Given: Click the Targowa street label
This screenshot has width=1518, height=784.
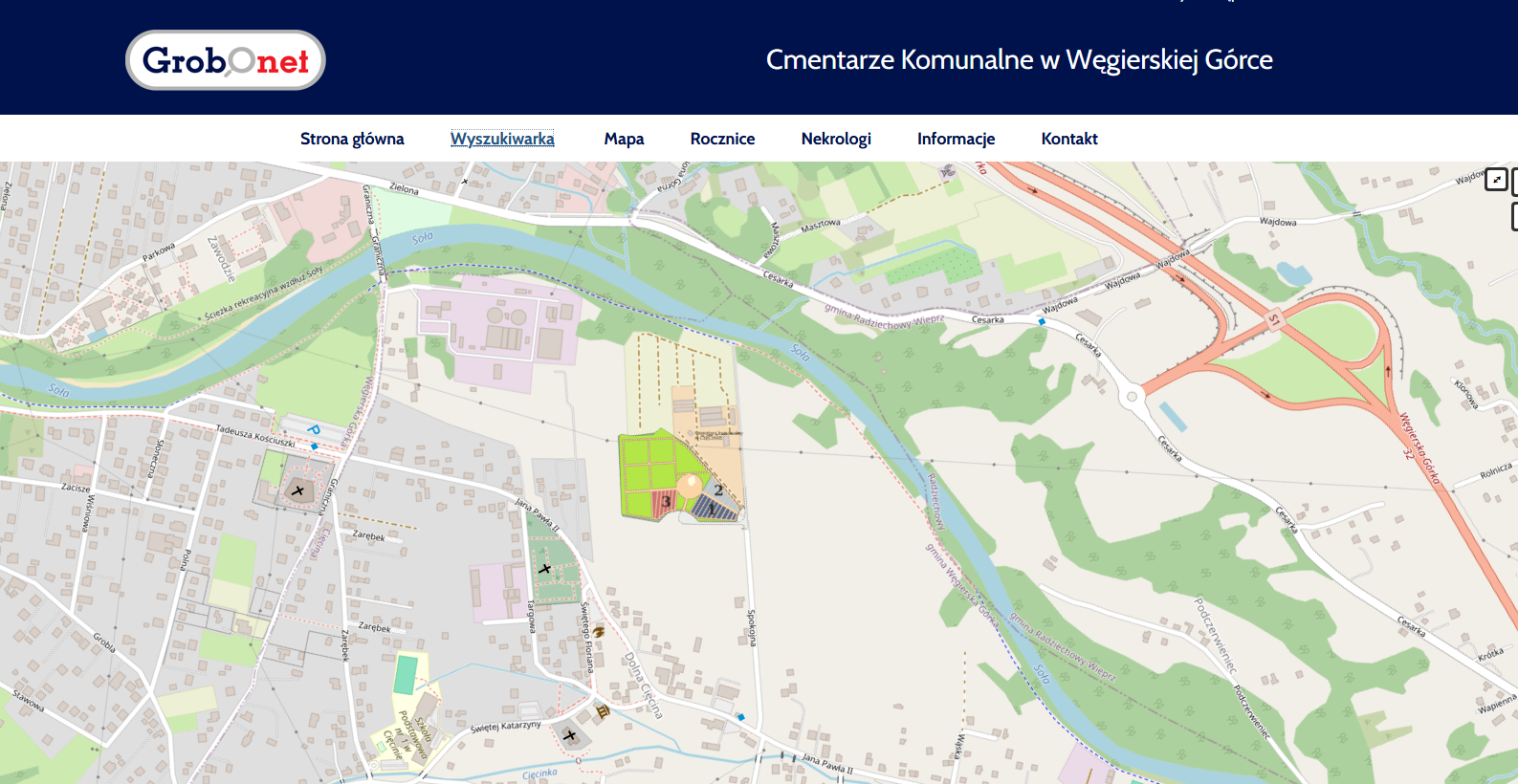Looking at the screenshot, I should (532, 616).
